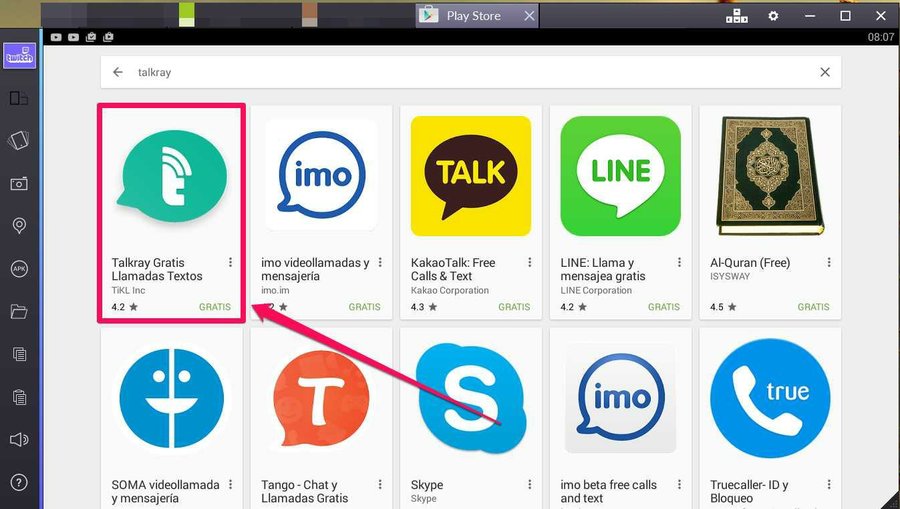Screen dimensions: 900x509
Task: Click the 'Truecaller- ID y Bloqueo' title
Action: coord(749,491)
